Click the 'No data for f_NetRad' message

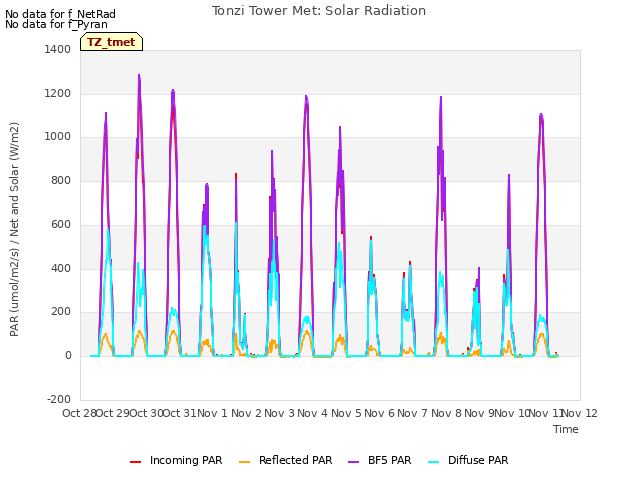tap(60, 14)
